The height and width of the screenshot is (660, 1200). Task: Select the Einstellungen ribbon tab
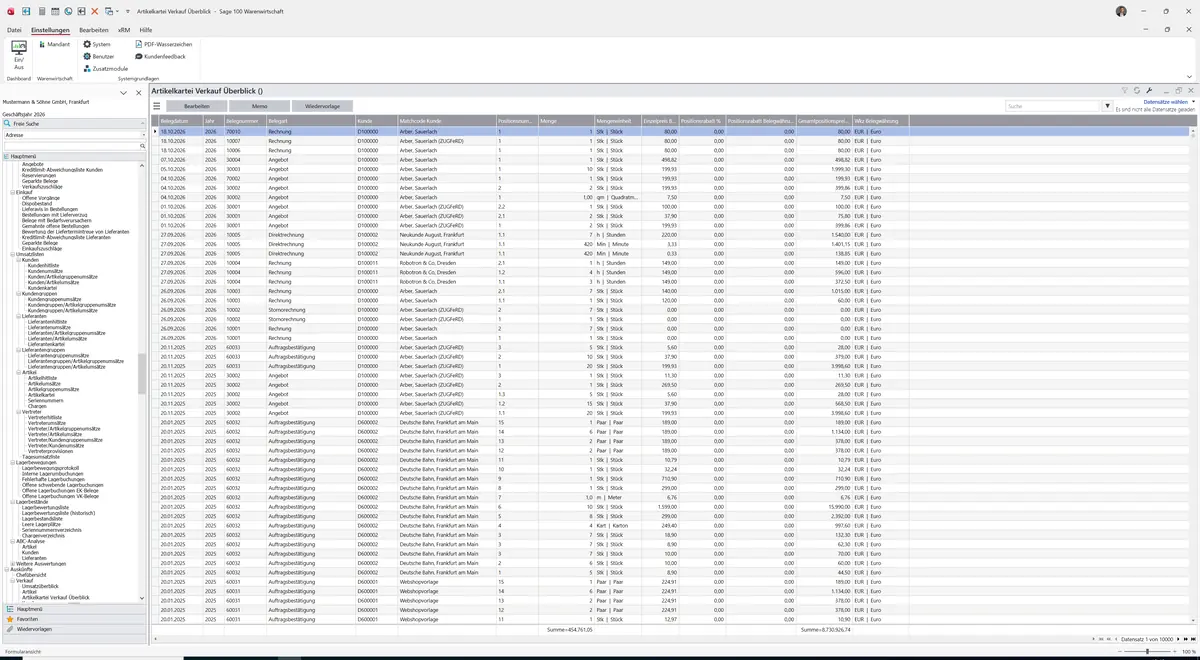(50, 30)
